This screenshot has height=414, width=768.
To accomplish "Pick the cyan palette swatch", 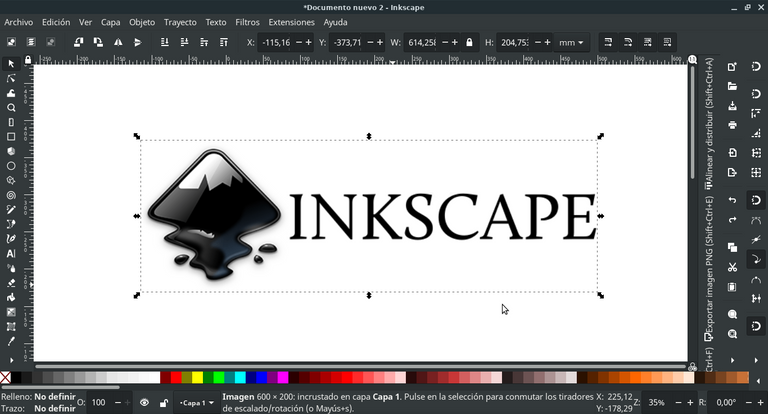I will coord(240,377).
